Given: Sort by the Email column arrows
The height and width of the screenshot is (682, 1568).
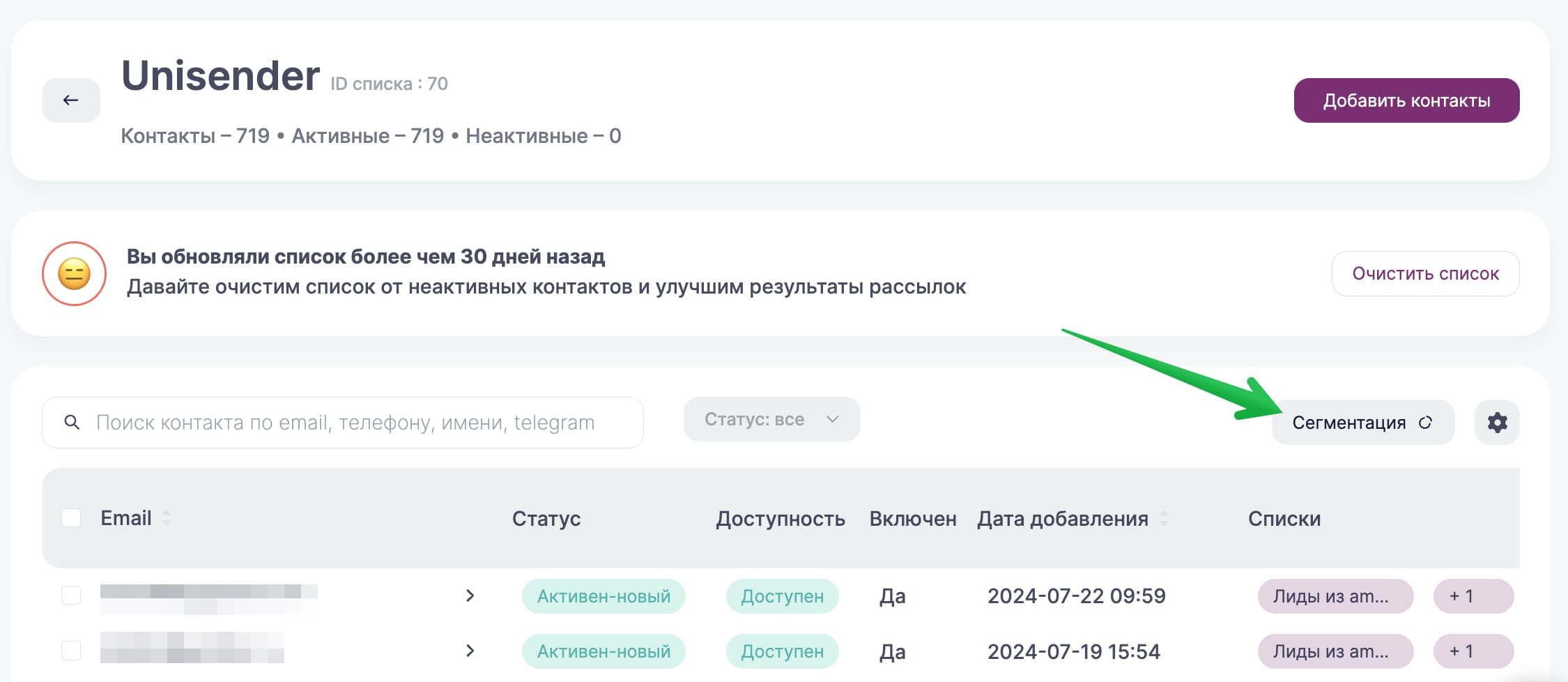Looking at the screenshot, I should (x=167, y=518).
